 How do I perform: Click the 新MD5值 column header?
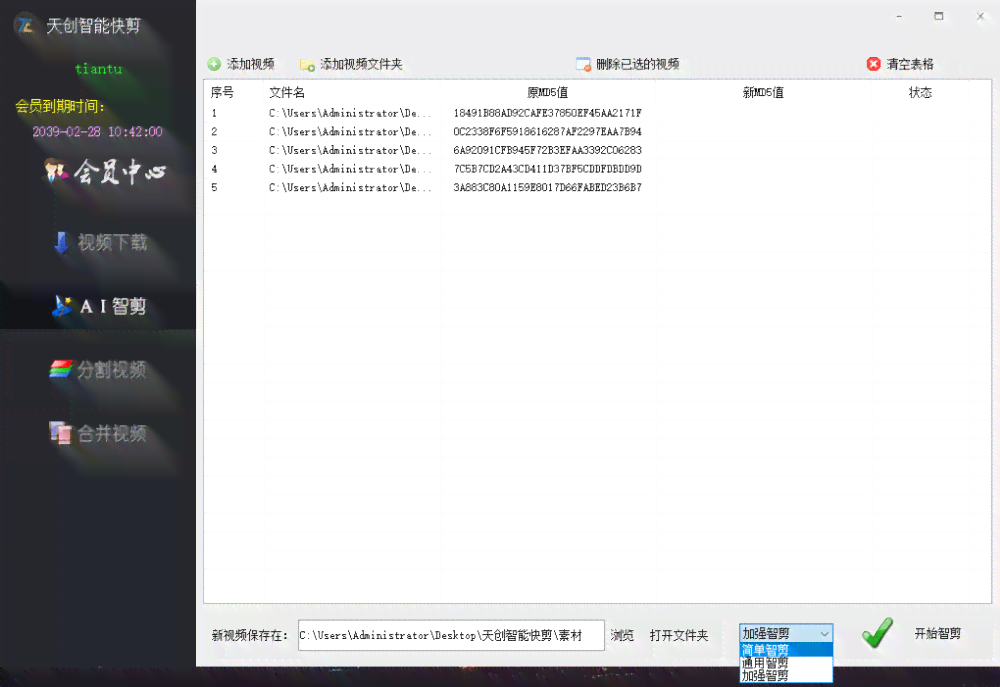[x=763, y=92]
